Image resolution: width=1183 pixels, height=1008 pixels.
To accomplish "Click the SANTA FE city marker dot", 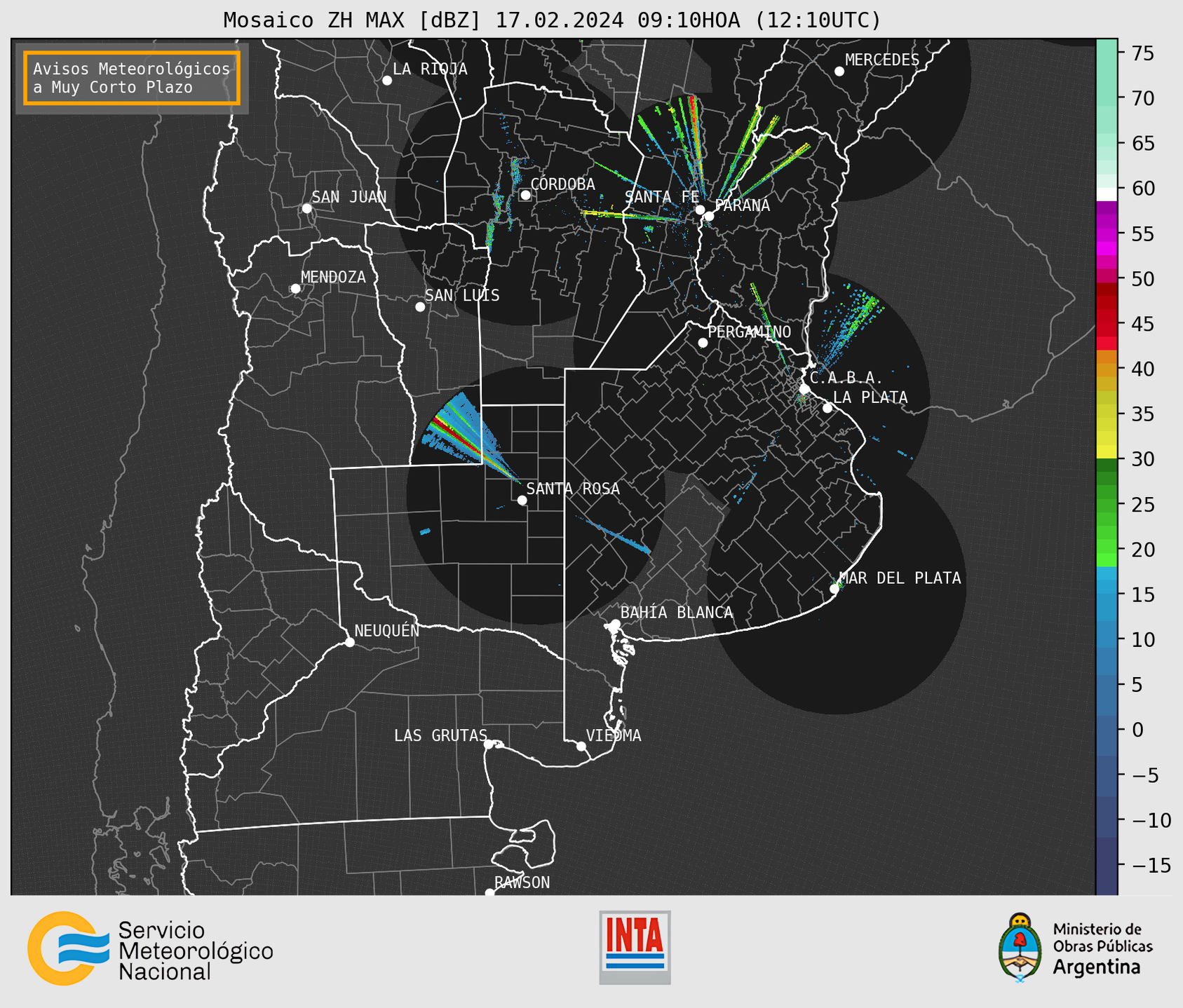I will pos(700,210).
